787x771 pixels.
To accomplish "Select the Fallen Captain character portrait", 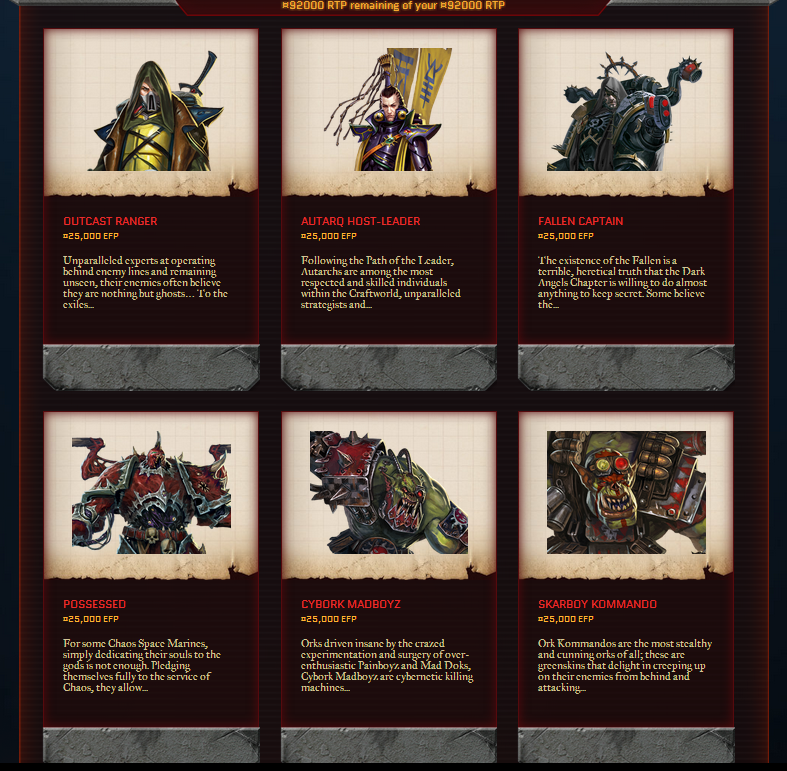I will (626, 112).
